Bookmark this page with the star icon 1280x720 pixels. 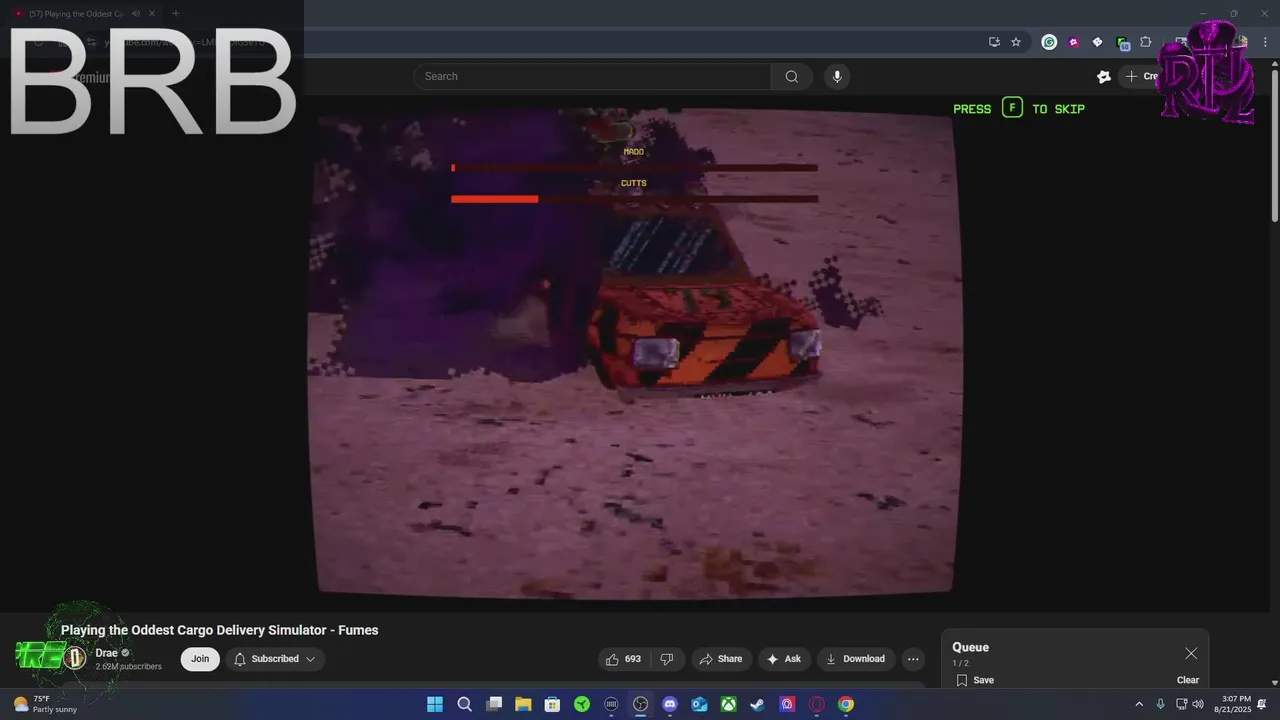coord(1016,42)
